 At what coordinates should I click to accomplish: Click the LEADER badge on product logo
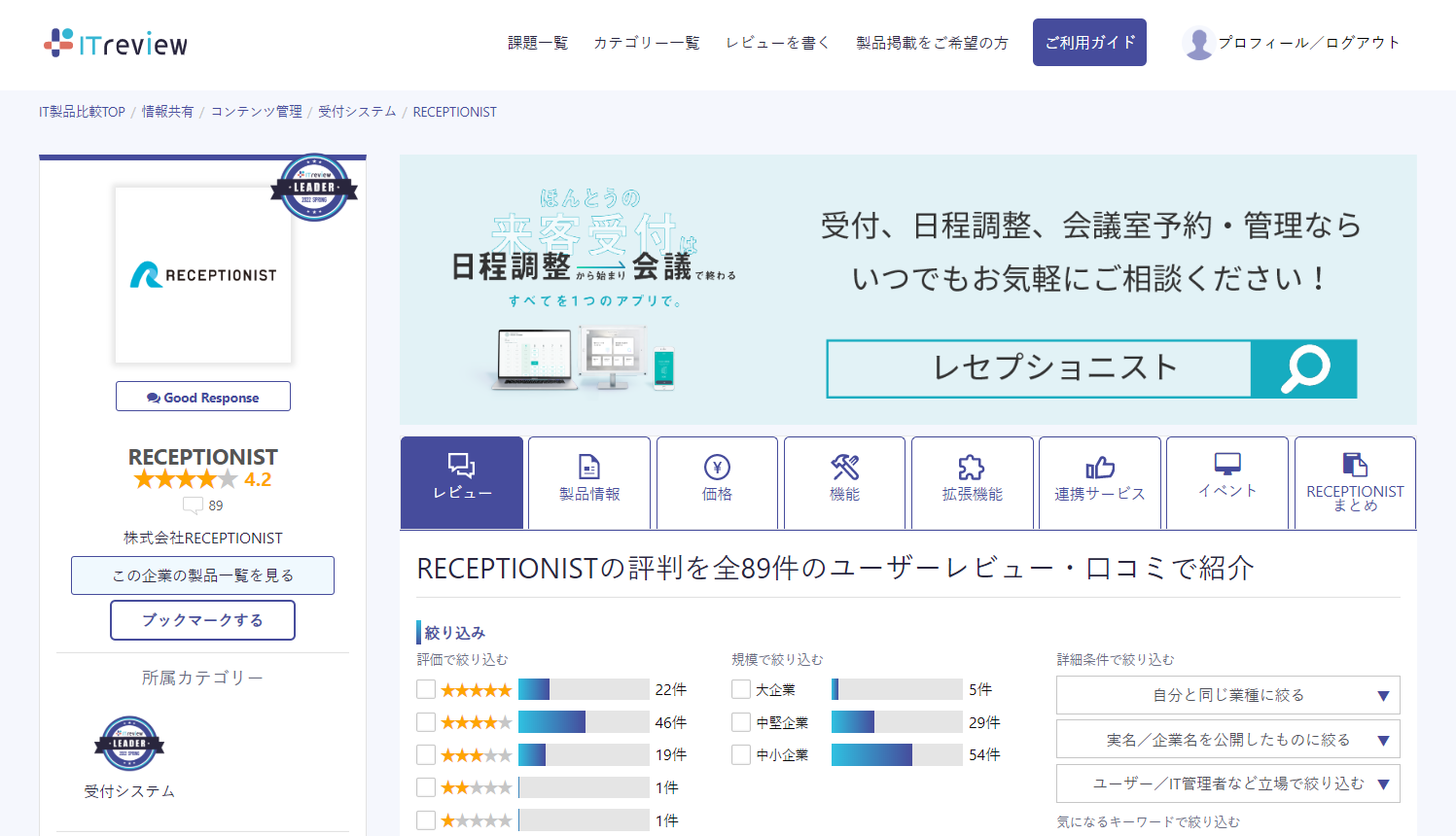(314, 187)
